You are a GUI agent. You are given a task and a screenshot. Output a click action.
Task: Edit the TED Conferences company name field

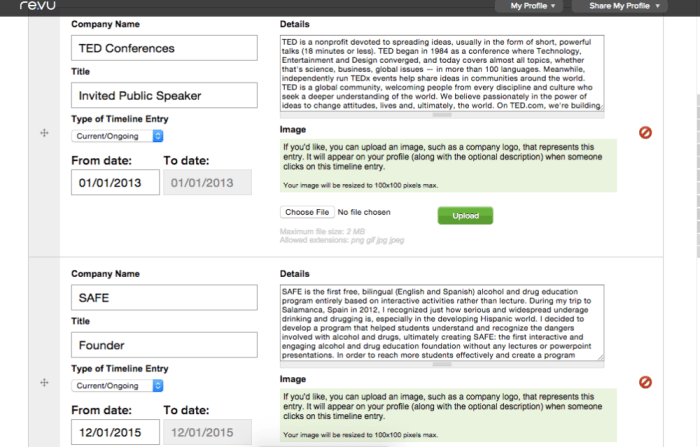tap(164, 48)
